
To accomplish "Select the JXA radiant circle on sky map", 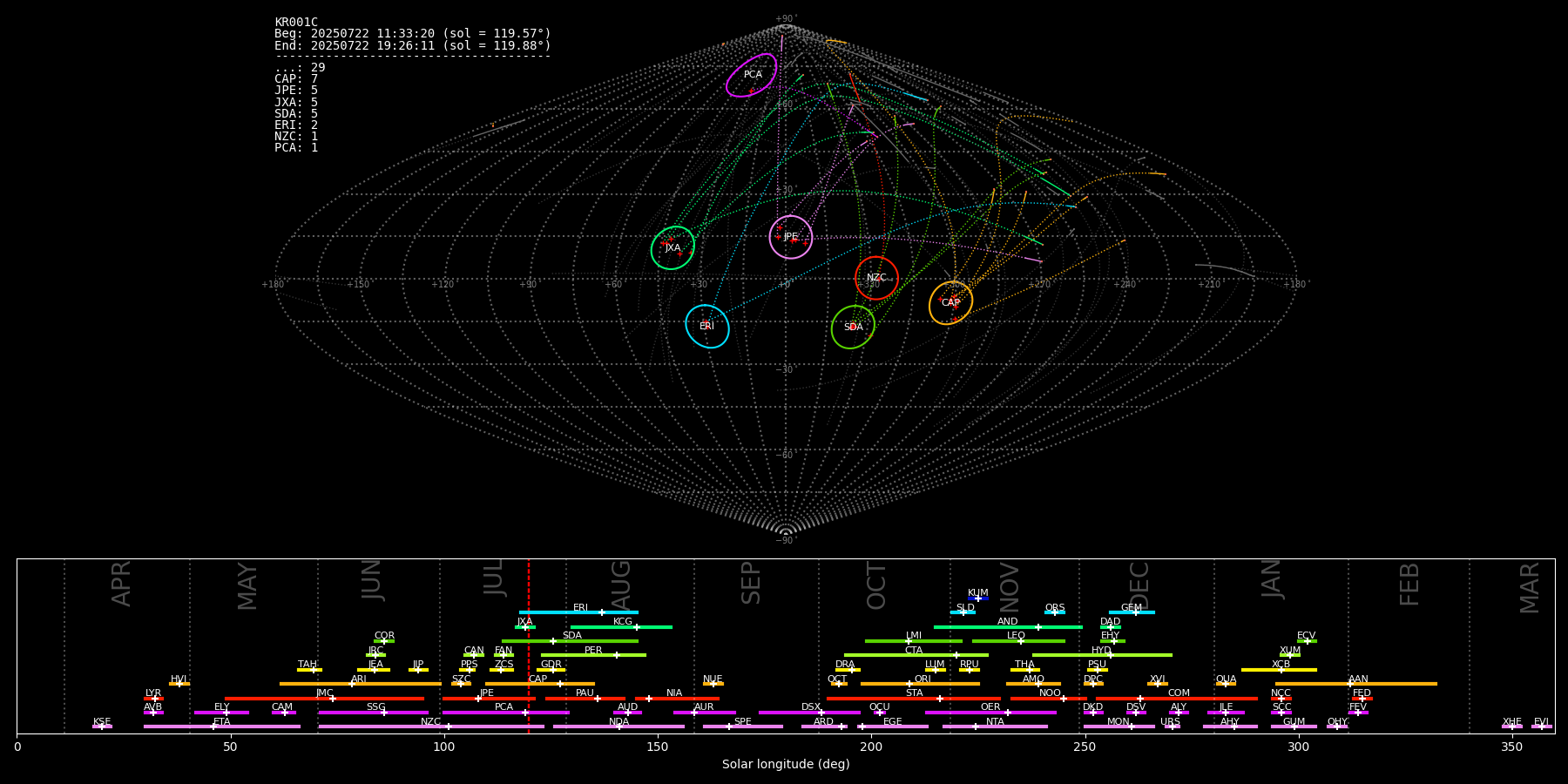I will click(x=672, y=247).
